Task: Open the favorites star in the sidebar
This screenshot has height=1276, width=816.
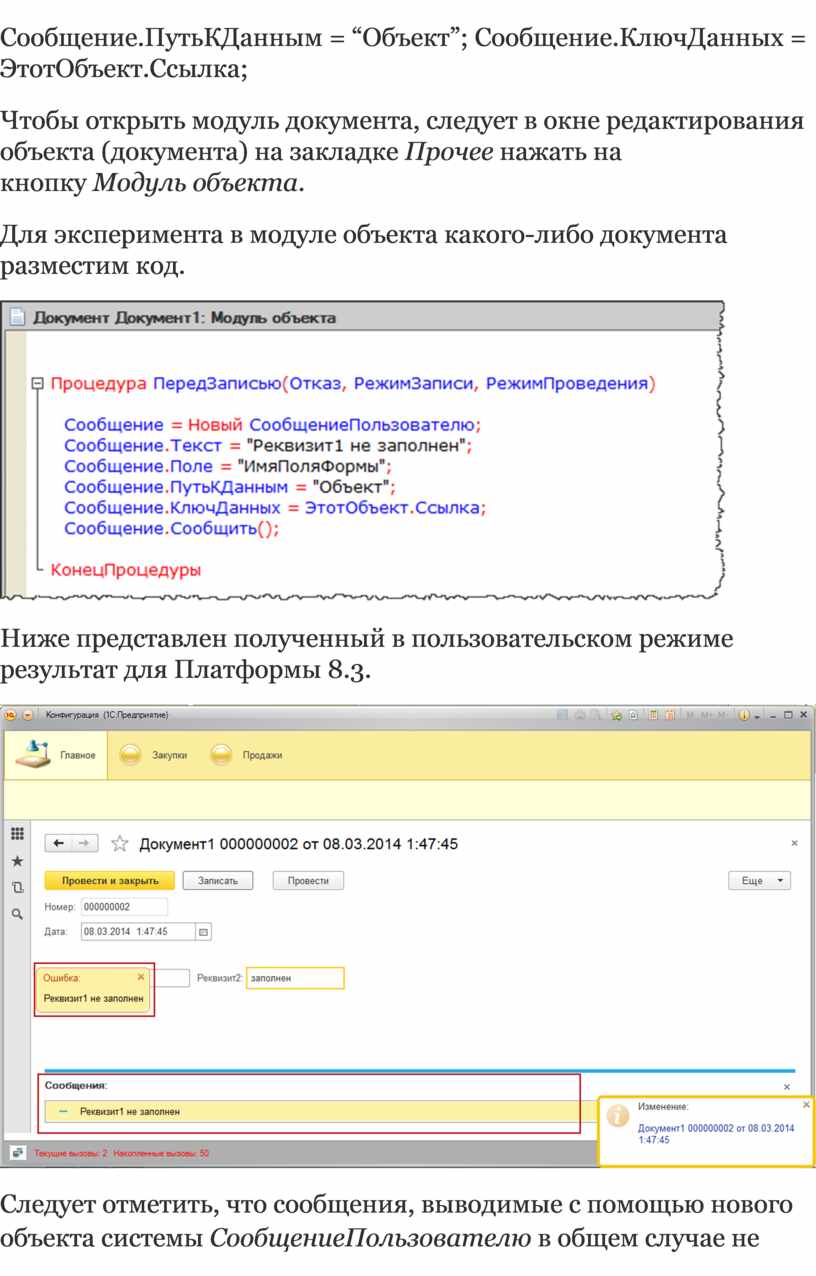Action: coord(17,861)
